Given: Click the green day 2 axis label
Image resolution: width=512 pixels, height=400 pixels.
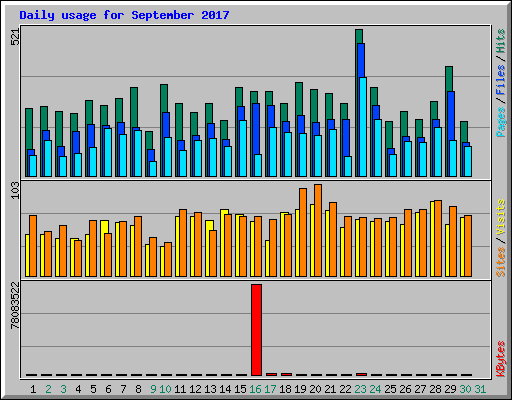Looking at the screenshot, I should pos(48,389).
